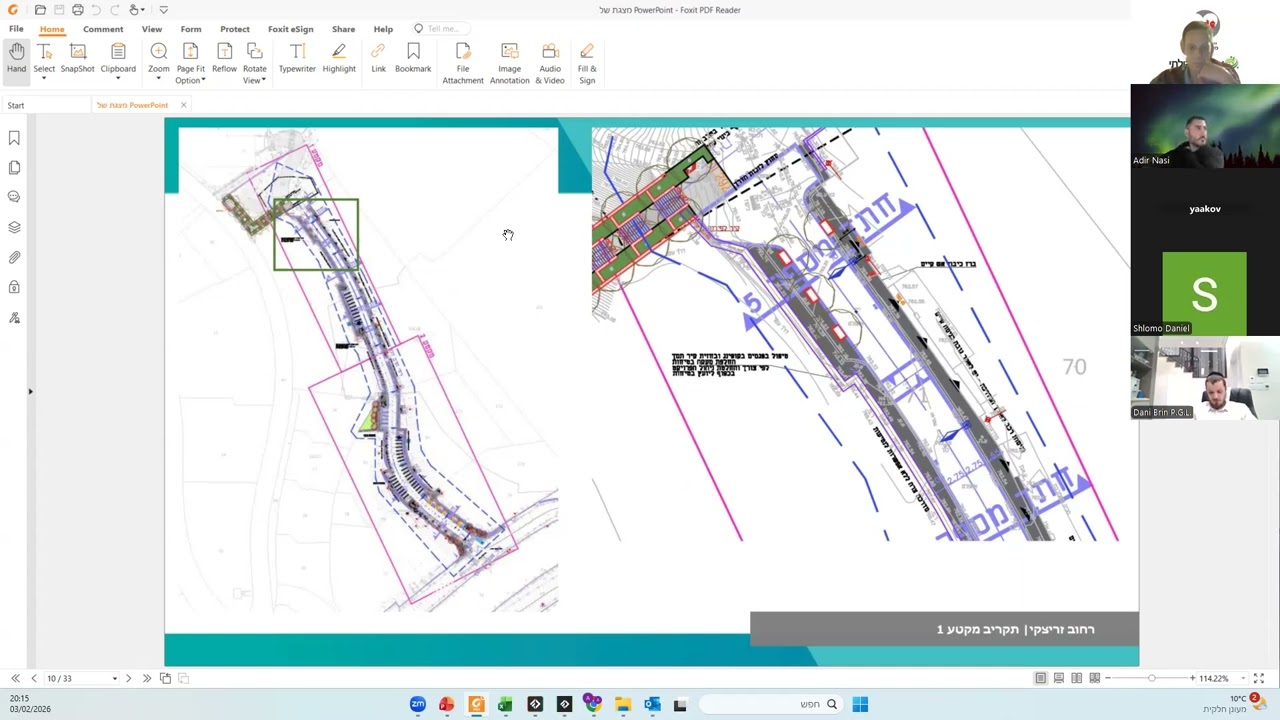
Task: Jump to the last page
Action: pos(147,678)
